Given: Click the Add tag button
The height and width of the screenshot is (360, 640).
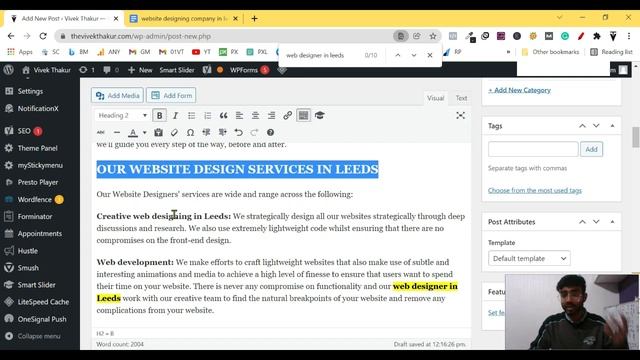Looking at the screenshot, I should point(591,149).
